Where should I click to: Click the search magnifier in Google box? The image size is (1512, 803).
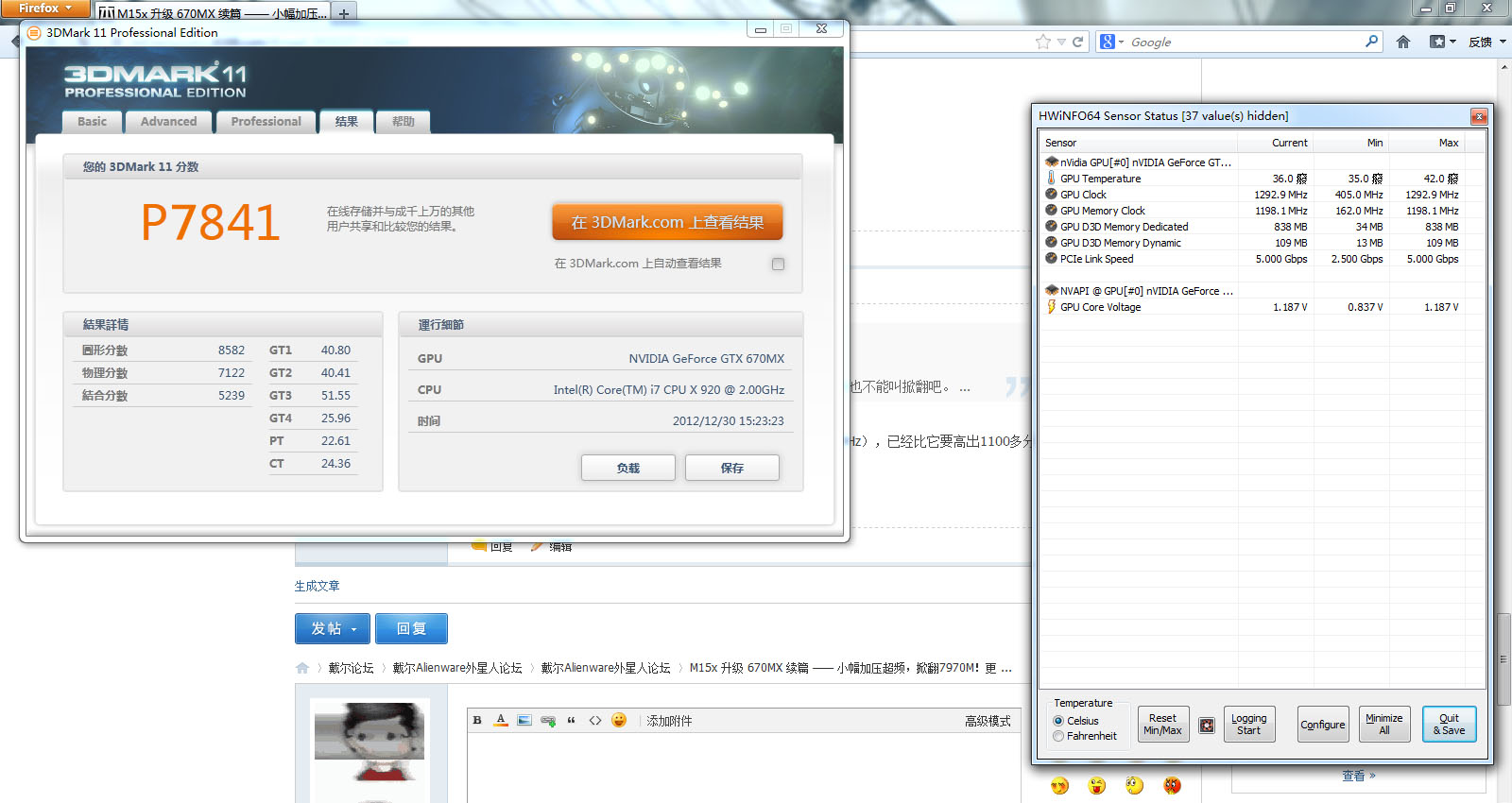(1372, 42)
